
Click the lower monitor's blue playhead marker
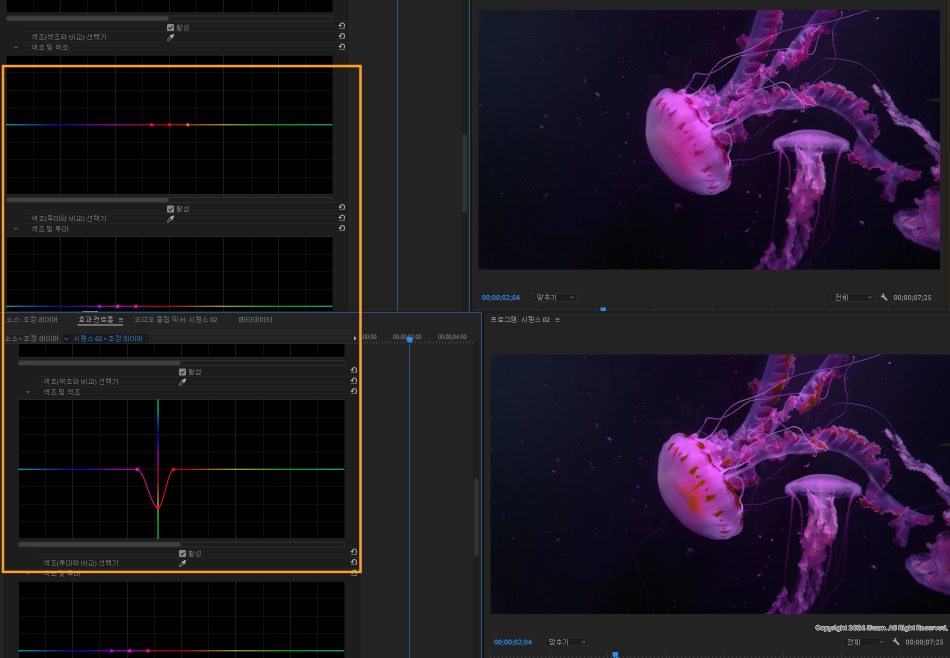click(615, 654)
